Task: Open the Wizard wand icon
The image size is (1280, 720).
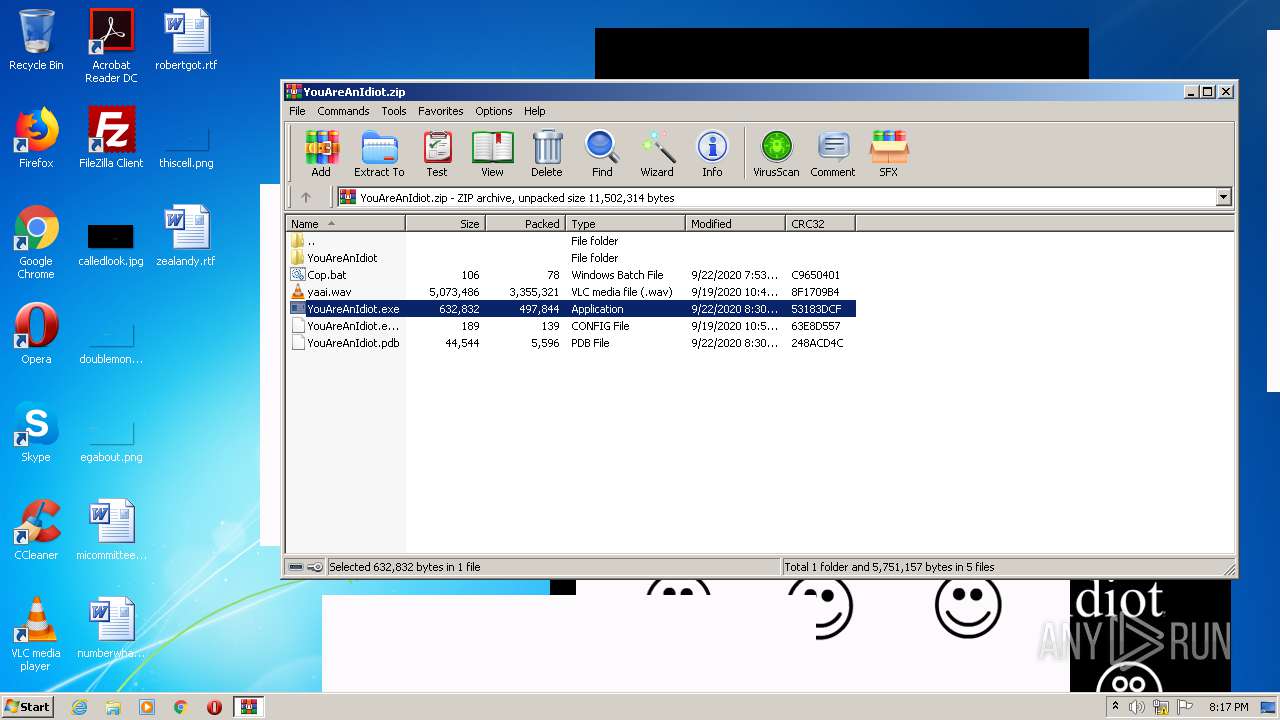Action: 657,154
